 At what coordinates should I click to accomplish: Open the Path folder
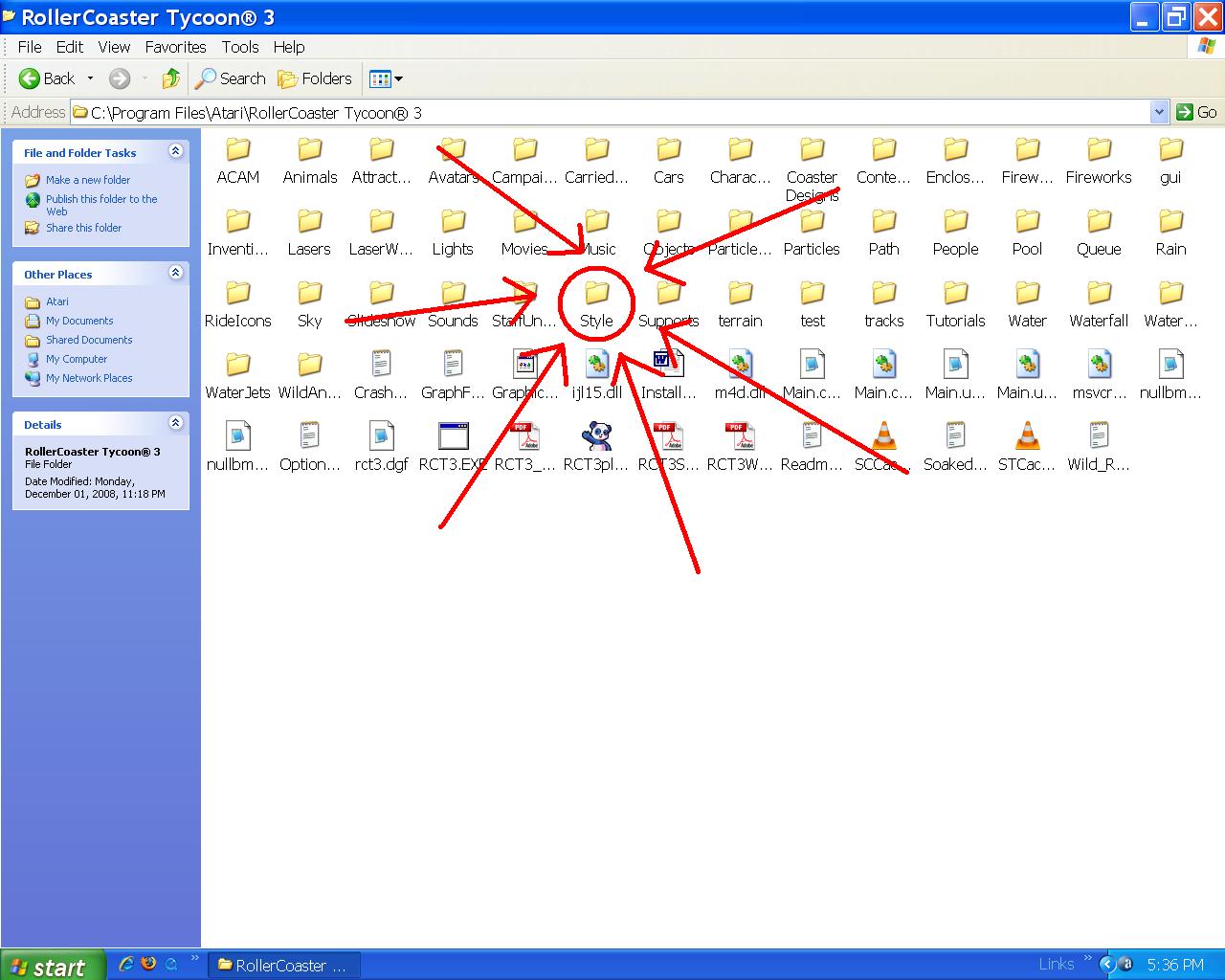pyautogui.click(x=883, y=233)
